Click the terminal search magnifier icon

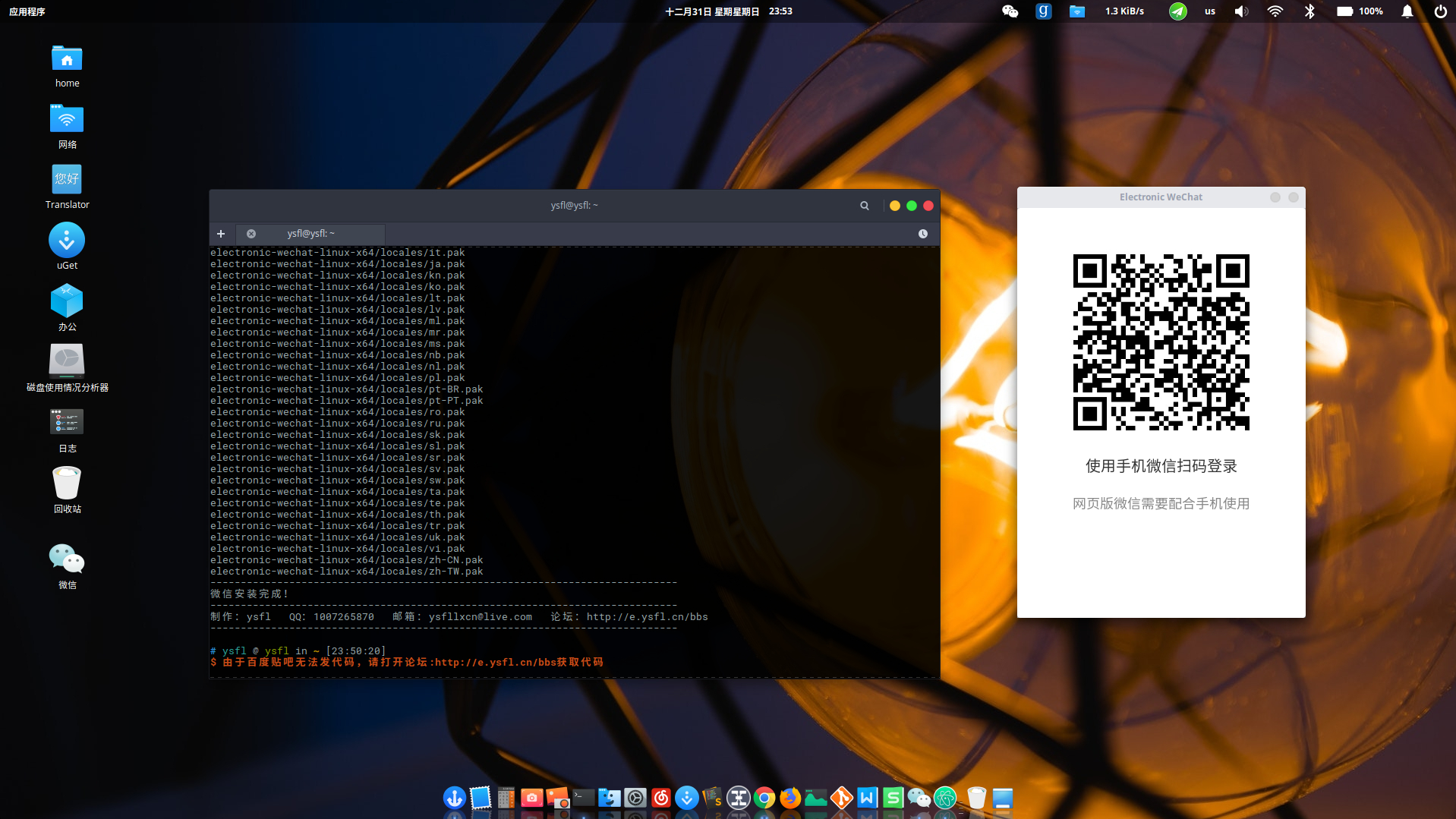tap(864, 206)
